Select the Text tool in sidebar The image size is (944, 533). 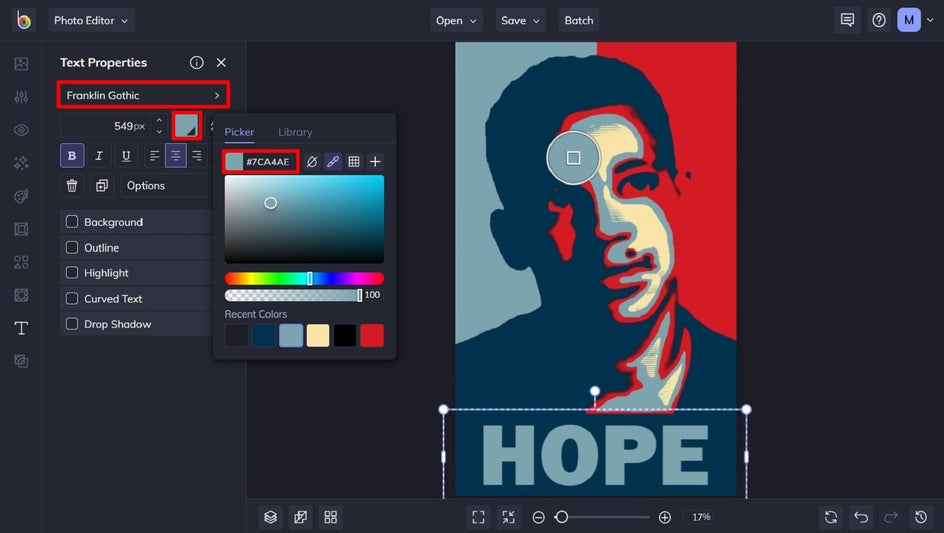pos(21,328)
